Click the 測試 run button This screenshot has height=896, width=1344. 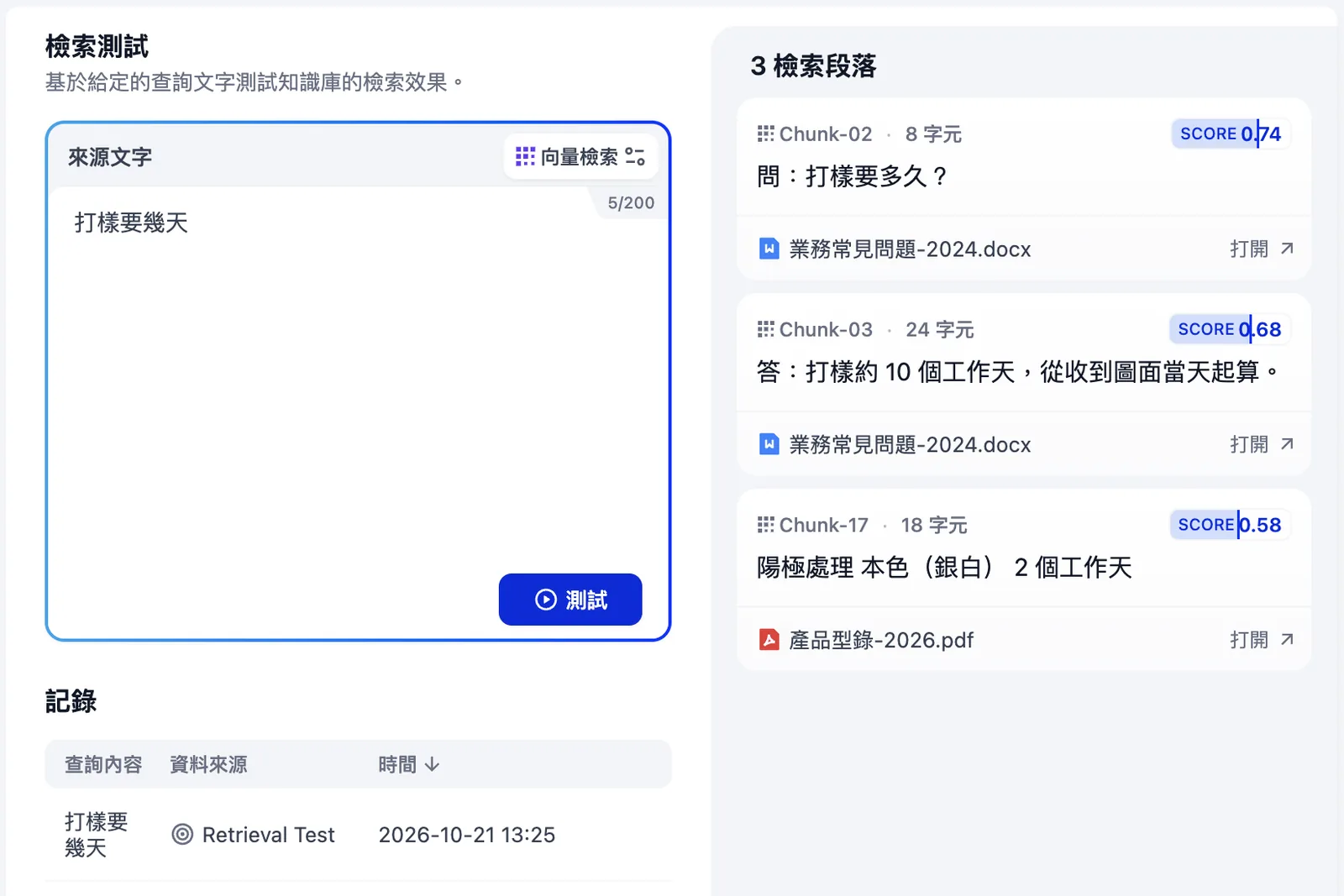570,600
